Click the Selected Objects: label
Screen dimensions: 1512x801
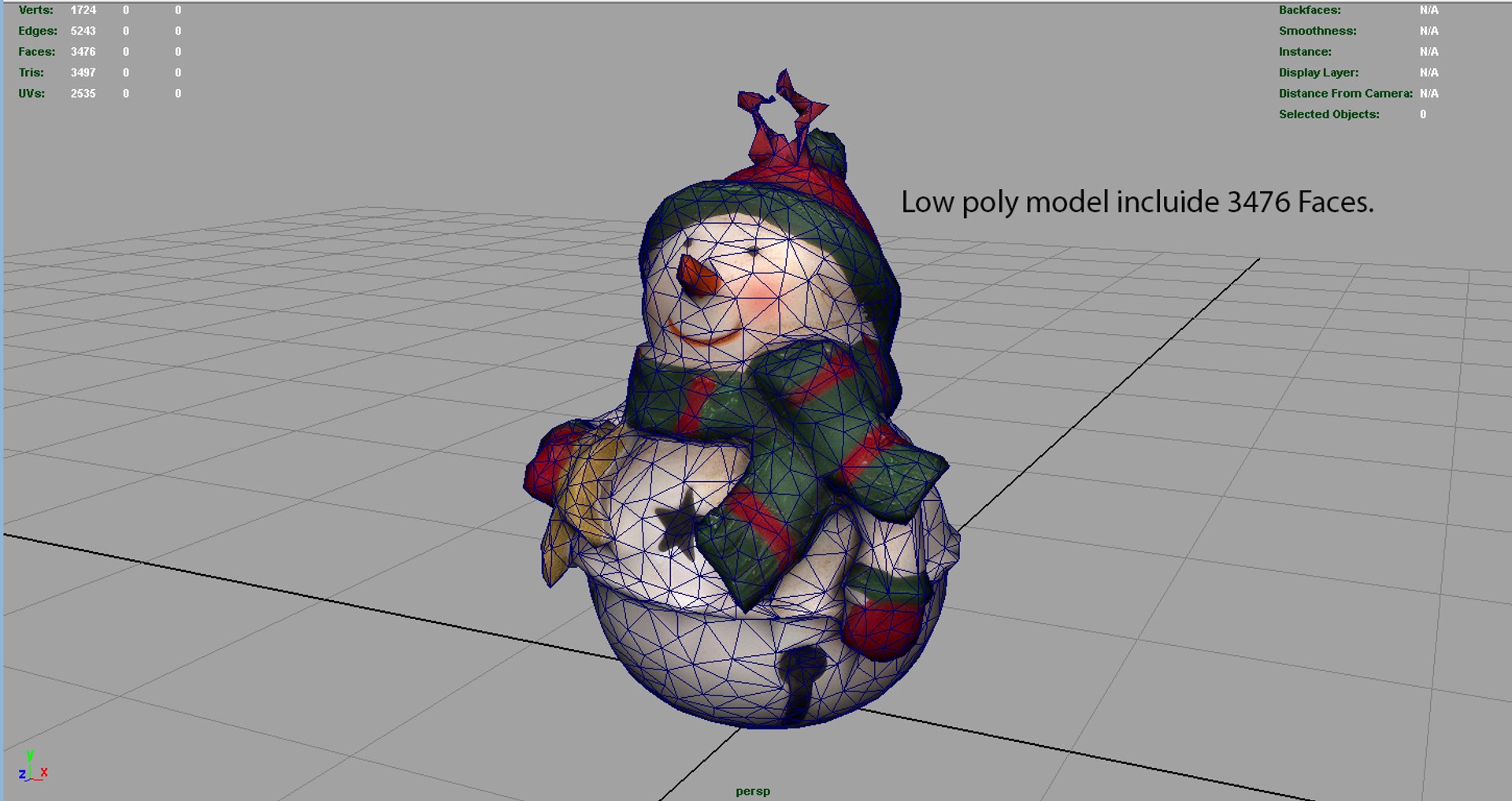(x=1329, y=114)
